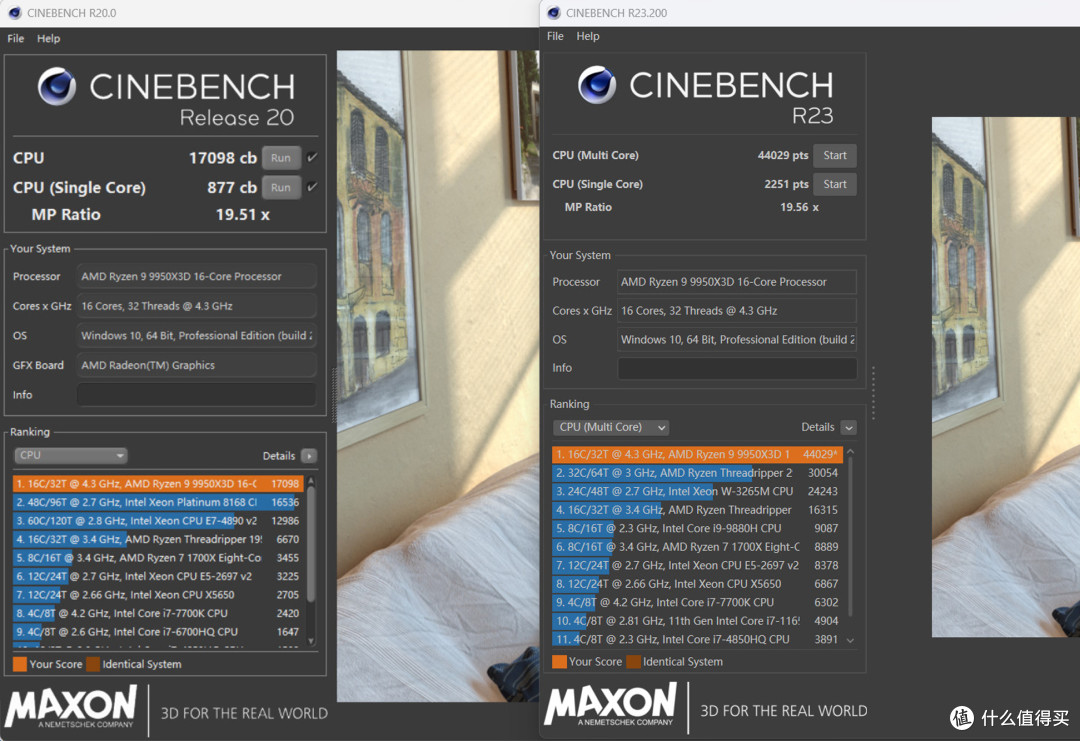The width and height of the screenshot is (1080, 741).
Task: Click the Identical System swatch in R20
Action: click(93, 664)
